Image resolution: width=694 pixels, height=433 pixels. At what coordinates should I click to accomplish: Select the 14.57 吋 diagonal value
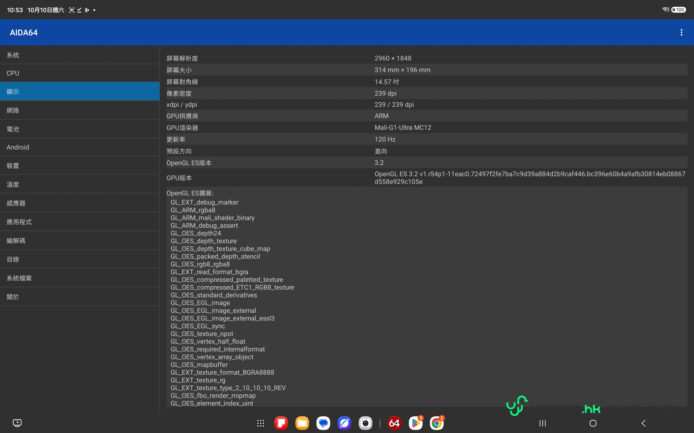tap(386, 82)
